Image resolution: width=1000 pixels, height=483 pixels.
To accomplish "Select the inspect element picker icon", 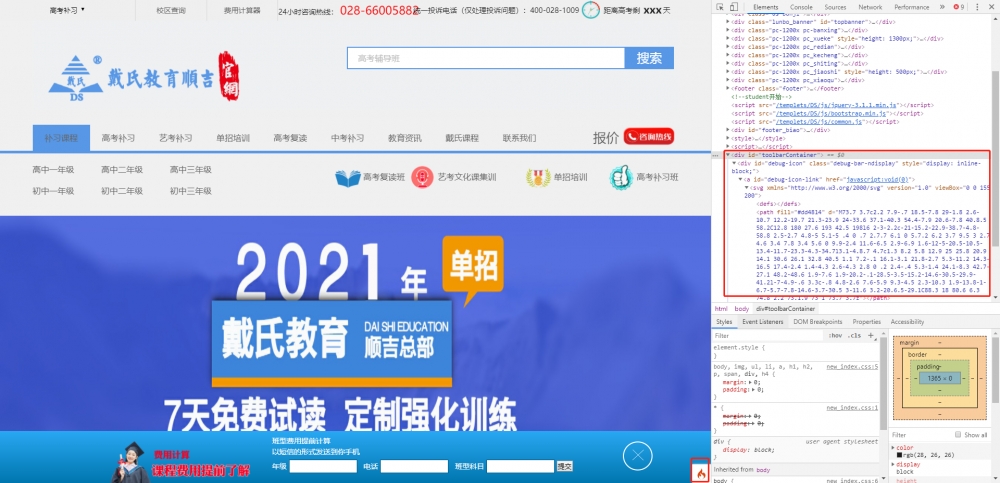I will (x=719, y=7).
